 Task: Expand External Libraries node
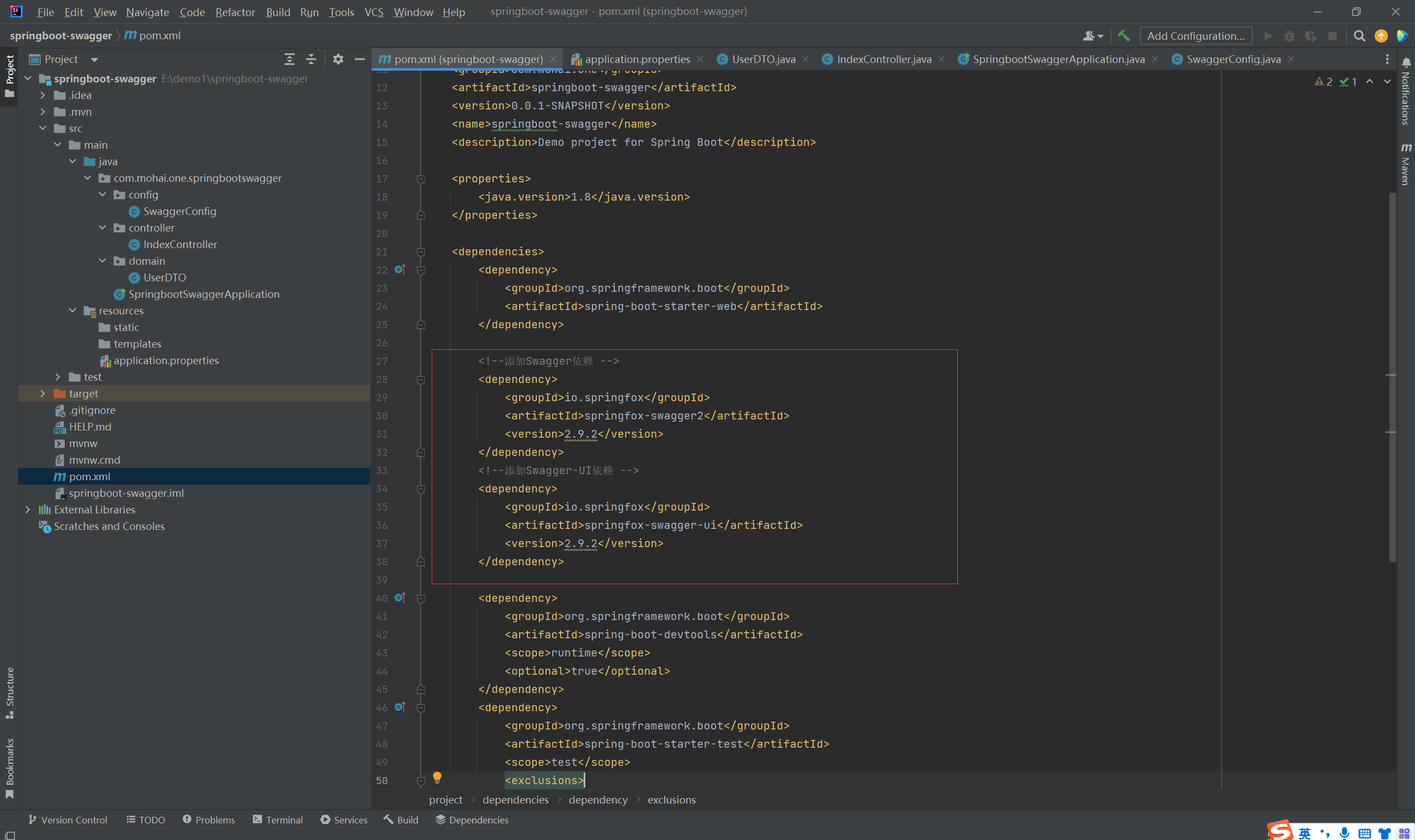[28, 510]
